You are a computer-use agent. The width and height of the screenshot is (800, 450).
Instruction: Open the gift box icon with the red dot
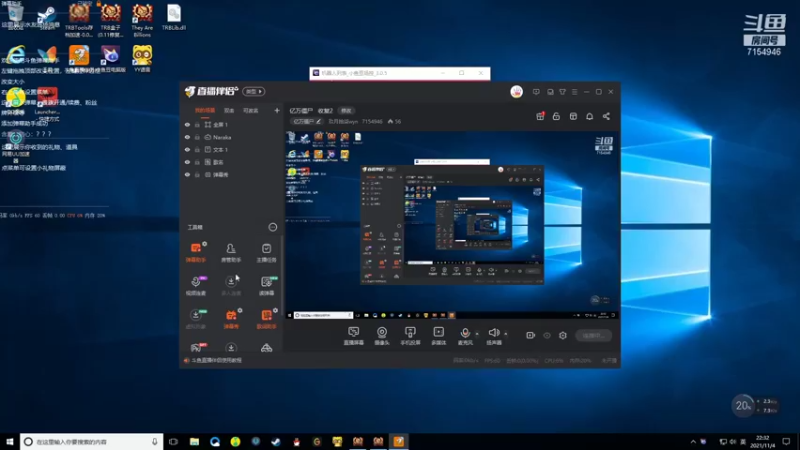pos(540,116)
